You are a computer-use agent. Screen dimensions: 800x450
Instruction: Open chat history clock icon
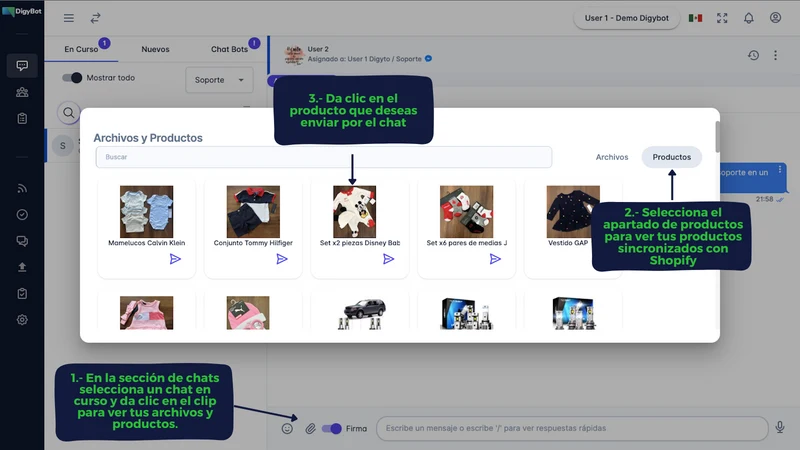[754, 55]
